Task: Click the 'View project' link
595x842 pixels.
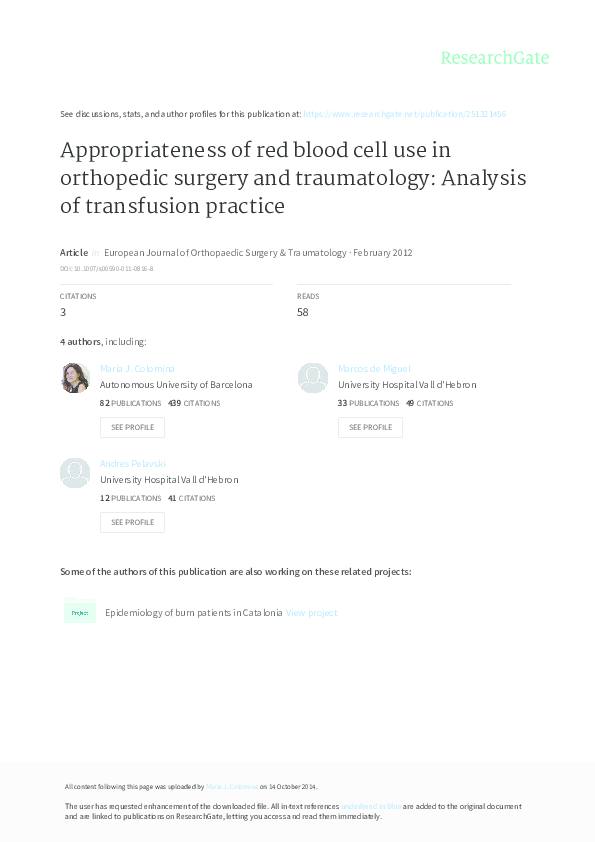Action: coord(311,612)
